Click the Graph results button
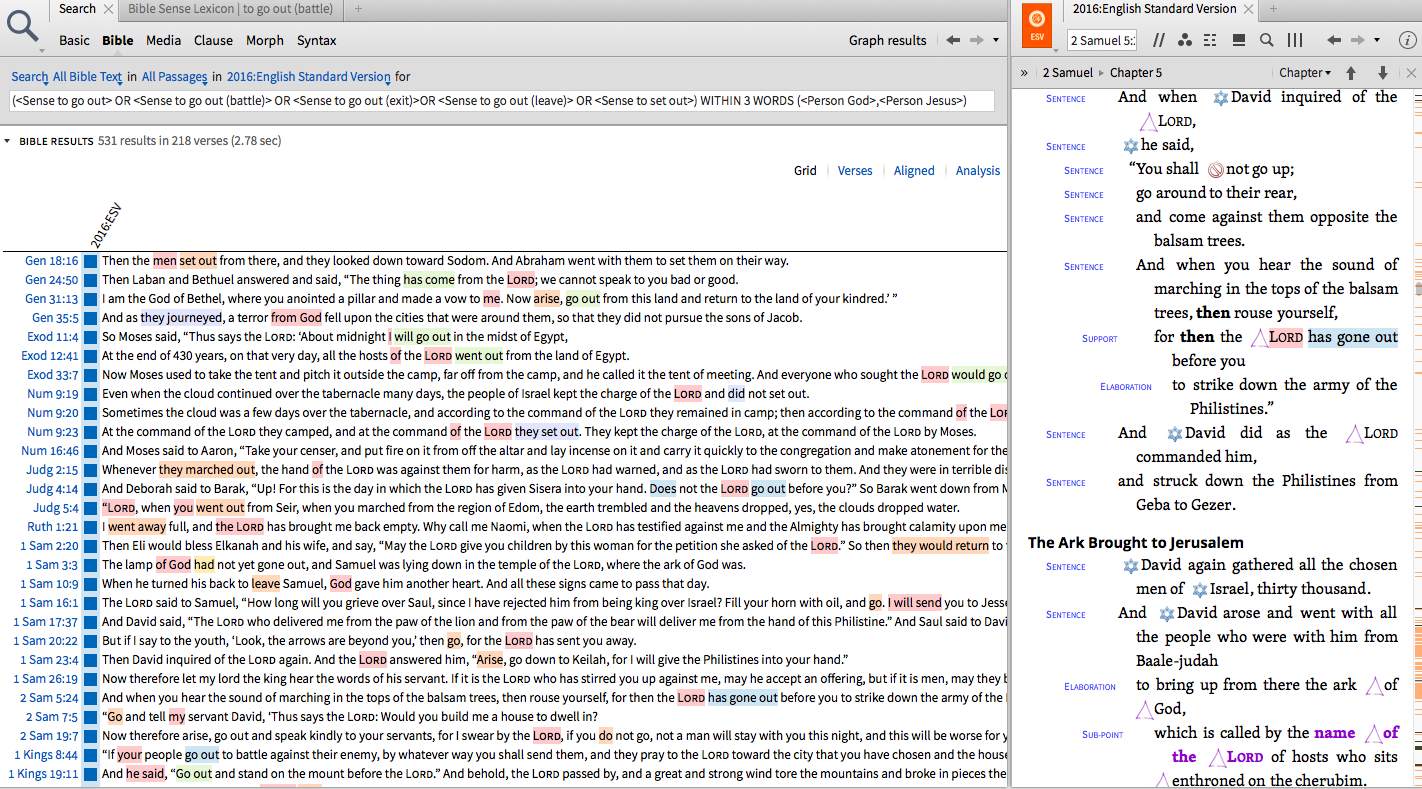The width and height of the screenshot is (1422, 789). [888, 41]
